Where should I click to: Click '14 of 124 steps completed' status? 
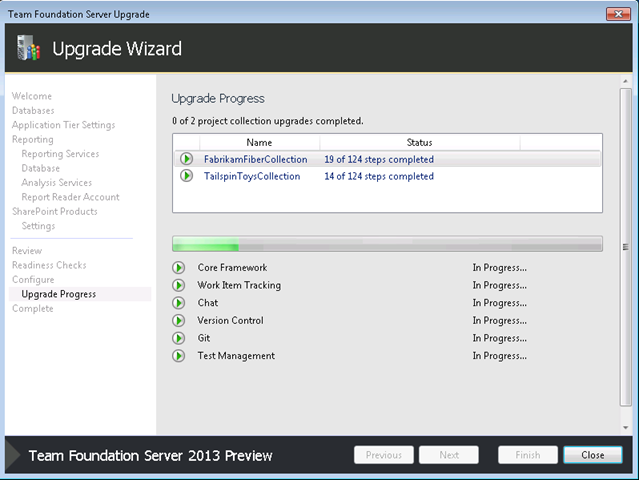(x=379, y=176)
